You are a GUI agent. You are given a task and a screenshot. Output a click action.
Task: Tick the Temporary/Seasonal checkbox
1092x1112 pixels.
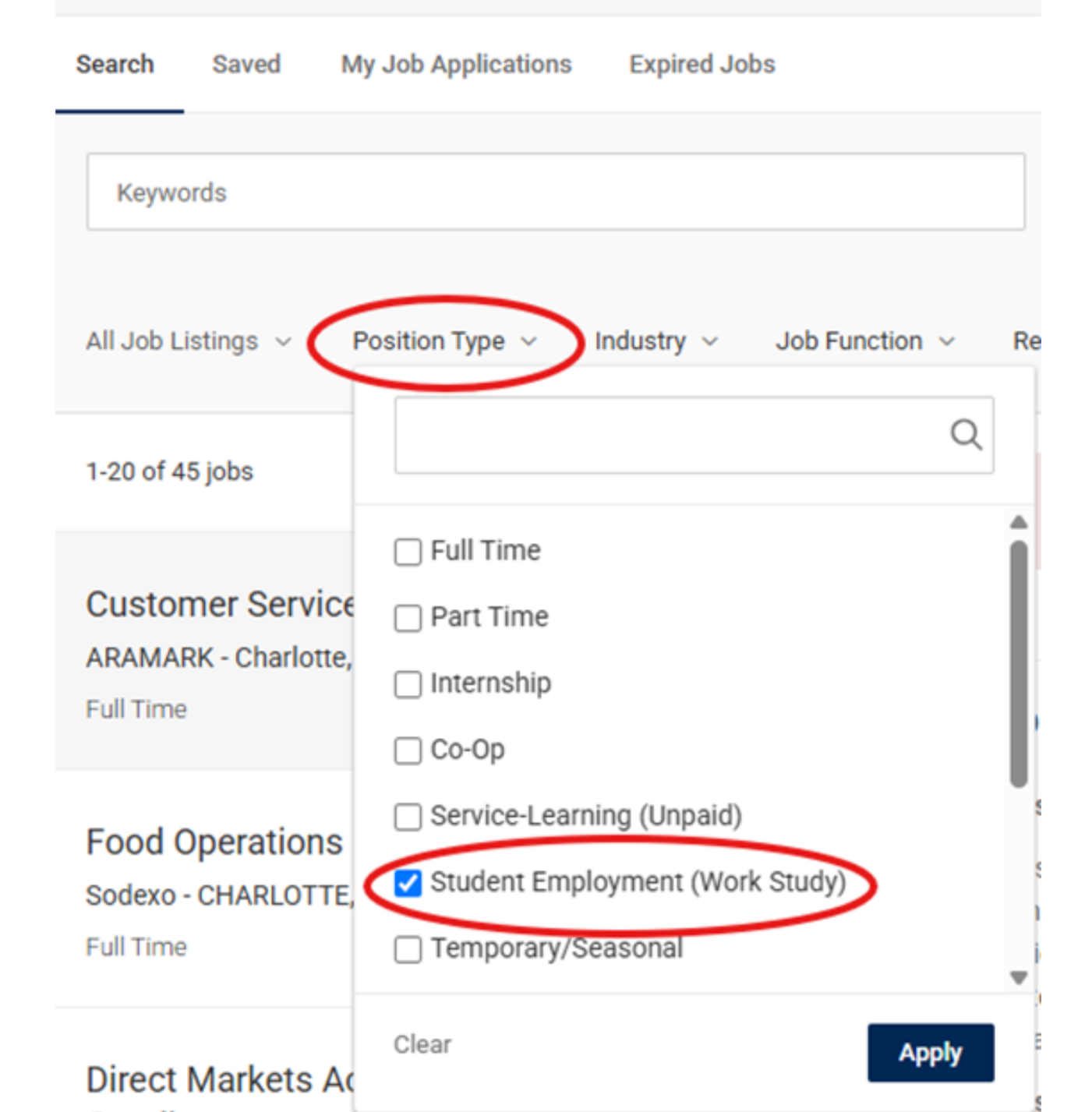pos(408,949)
